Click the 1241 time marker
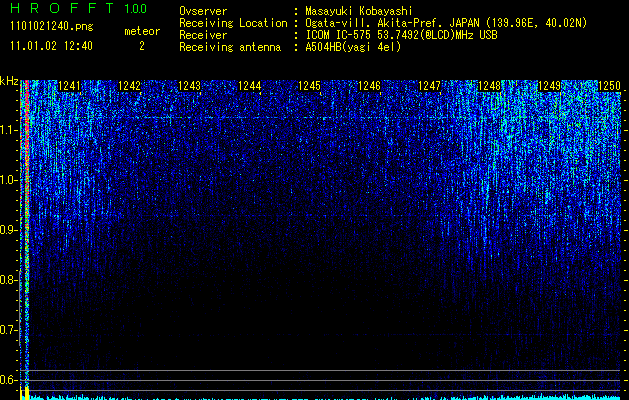This screenshot has width=629, height=400. coord(69,86)
